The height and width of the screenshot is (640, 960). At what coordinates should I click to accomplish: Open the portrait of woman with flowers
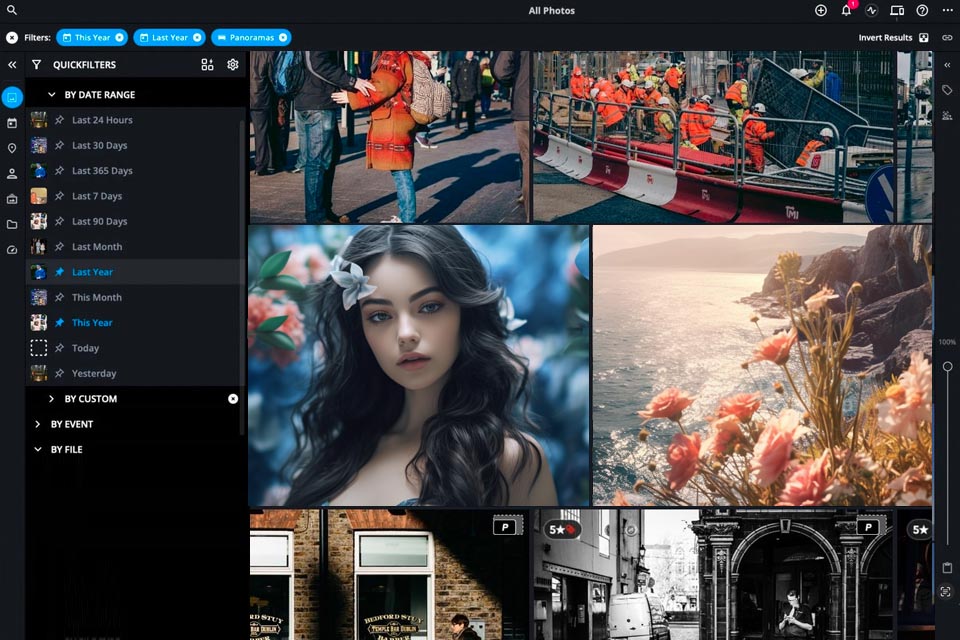point(419,366)
